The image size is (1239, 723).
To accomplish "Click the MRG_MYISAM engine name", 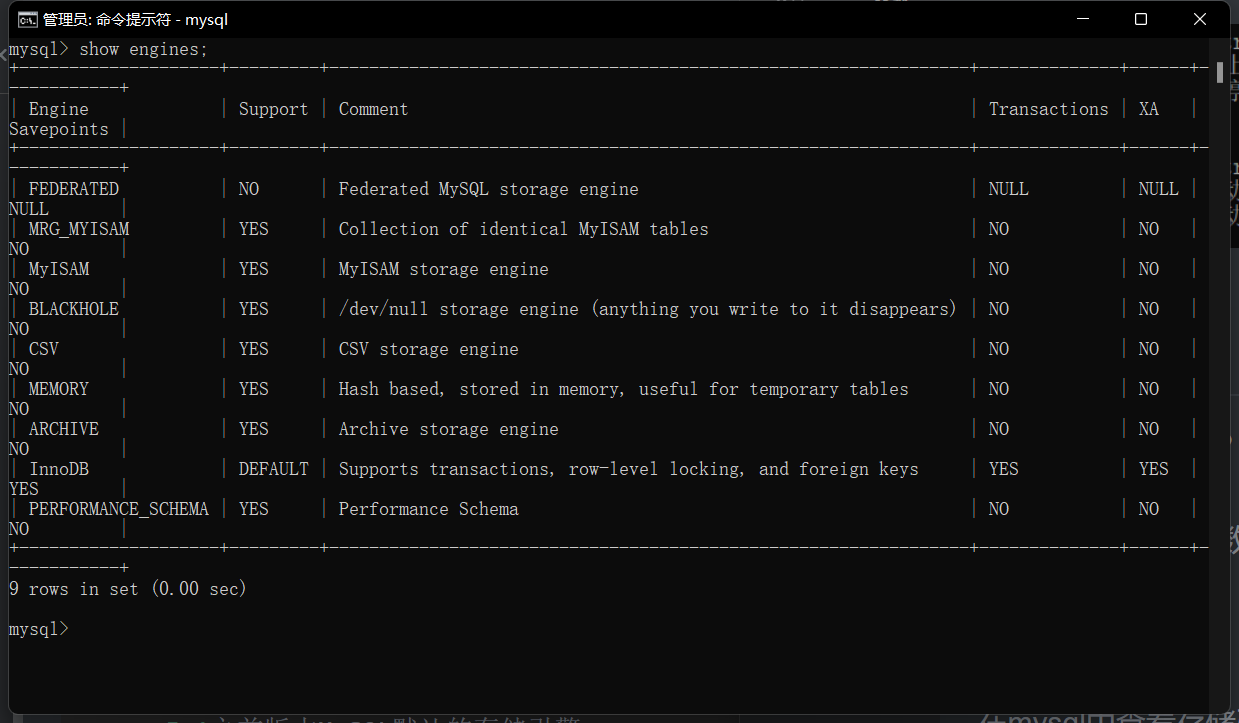I will point(78,229).
